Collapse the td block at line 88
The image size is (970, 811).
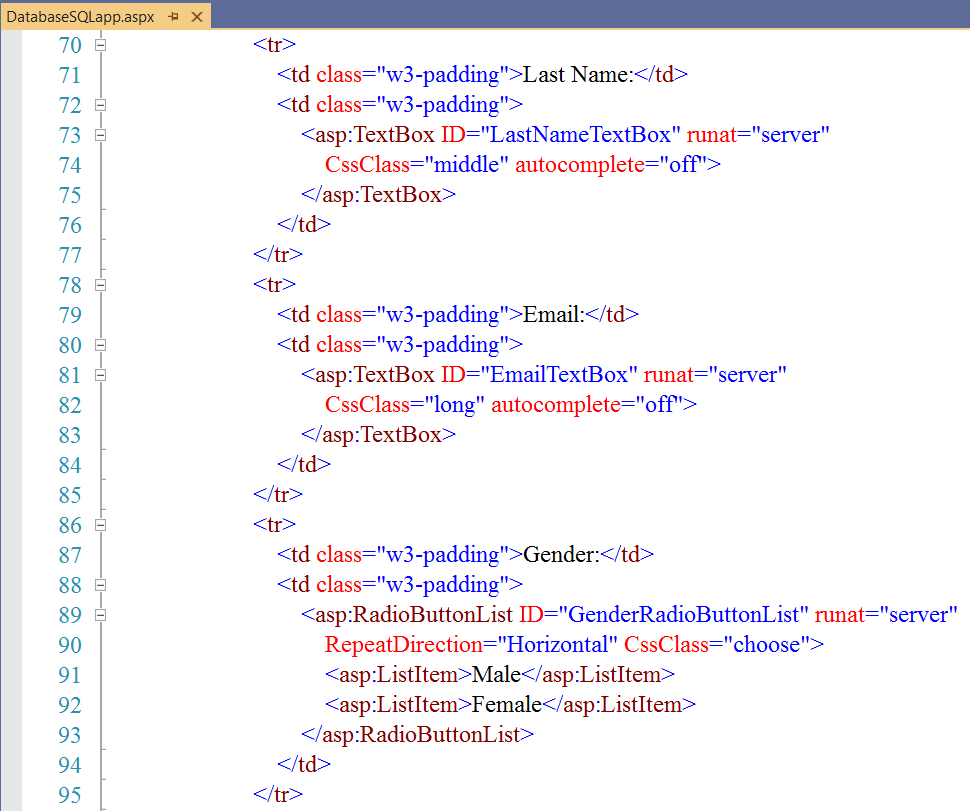click(99, 585)
